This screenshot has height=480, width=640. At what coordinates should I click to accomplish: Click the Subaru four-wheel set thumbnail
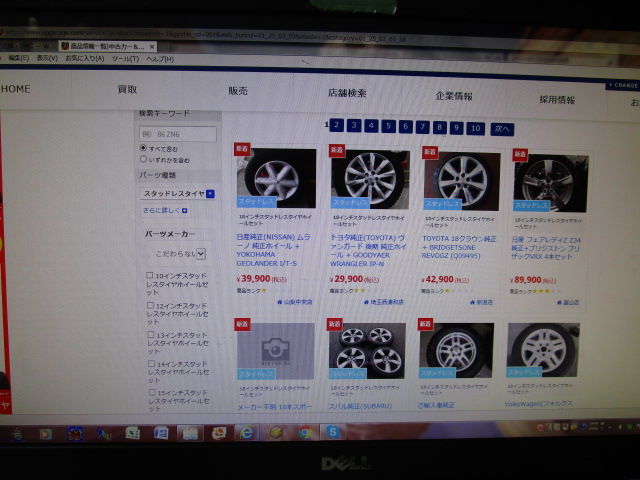(x=367, y=351)
